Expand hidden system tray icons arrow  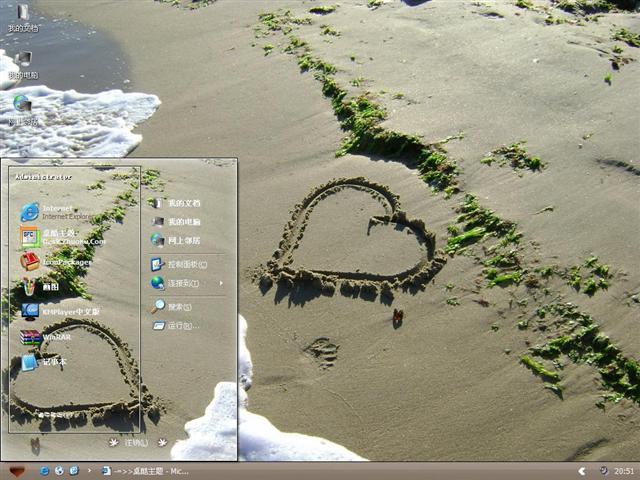[582, 471]
